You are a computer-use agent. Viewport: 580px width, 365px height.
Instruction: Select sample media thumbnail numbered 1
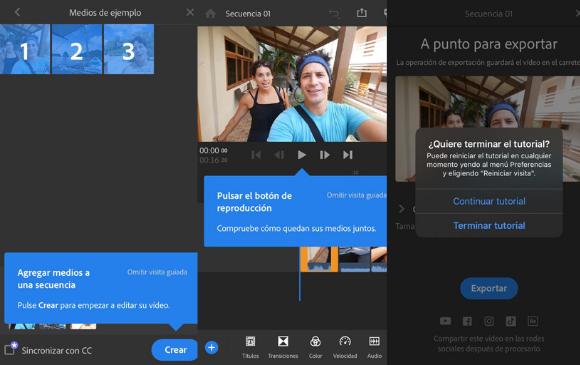[25, 49]
